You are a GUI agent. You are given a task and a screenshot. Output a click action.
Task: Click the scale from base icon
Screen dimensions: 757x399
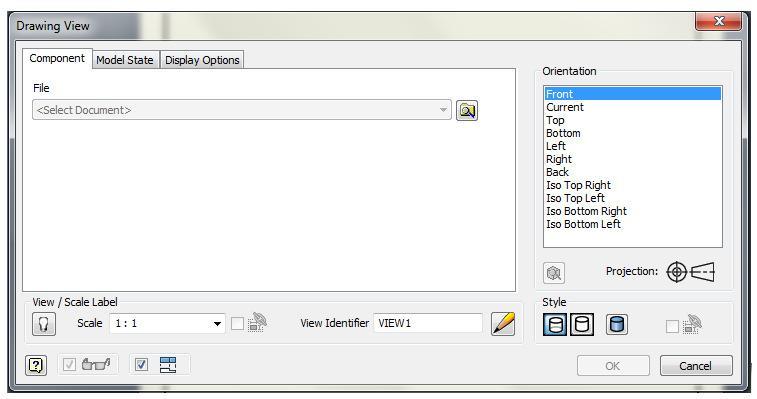257,322
